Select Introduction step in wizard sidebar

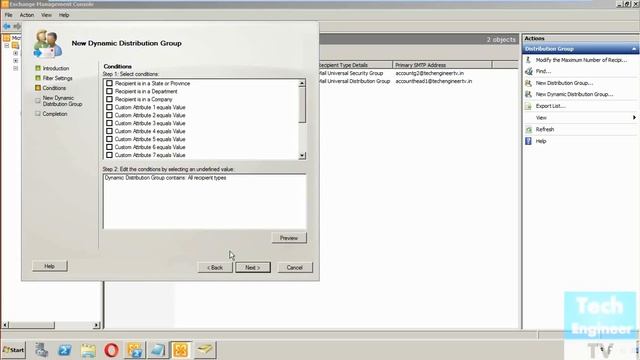(x=56, y=68)
